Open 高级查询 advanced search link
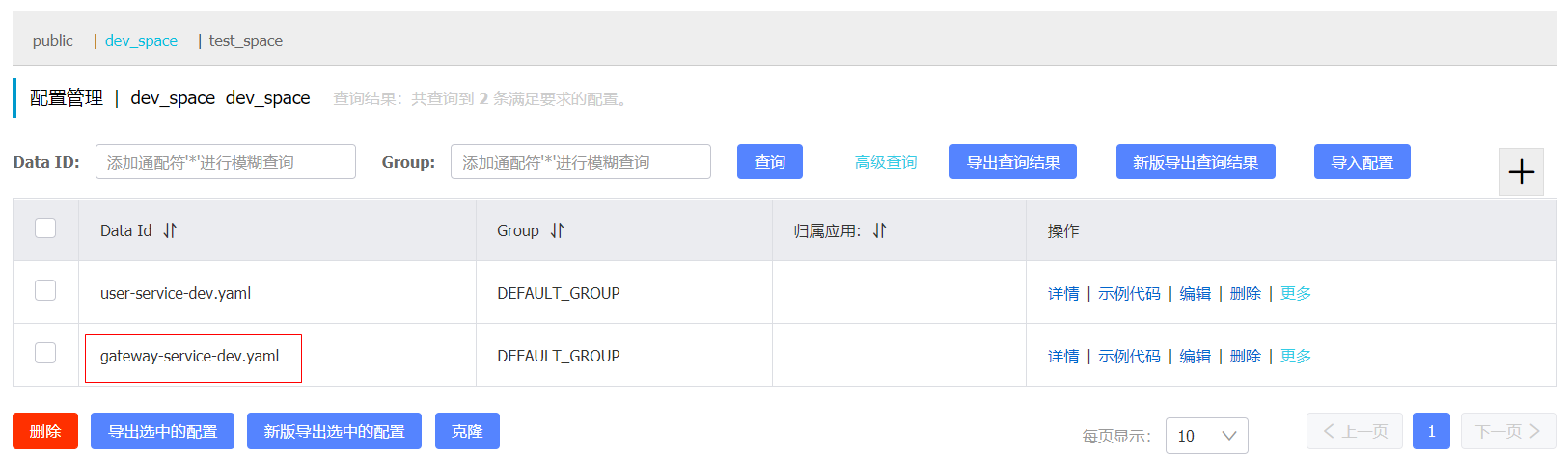Image resolution: width=1568 pixels, height=455 pixels. click(x=886, y=162)
